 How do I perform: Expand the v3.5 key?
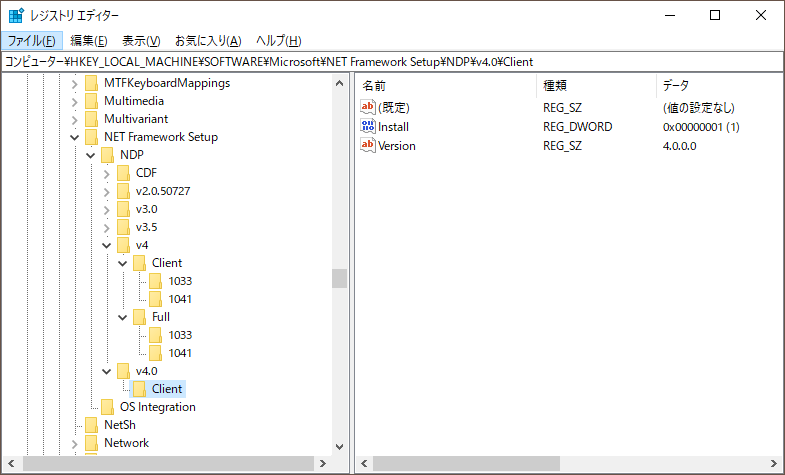pyautogui.click(x=107, y=228)
